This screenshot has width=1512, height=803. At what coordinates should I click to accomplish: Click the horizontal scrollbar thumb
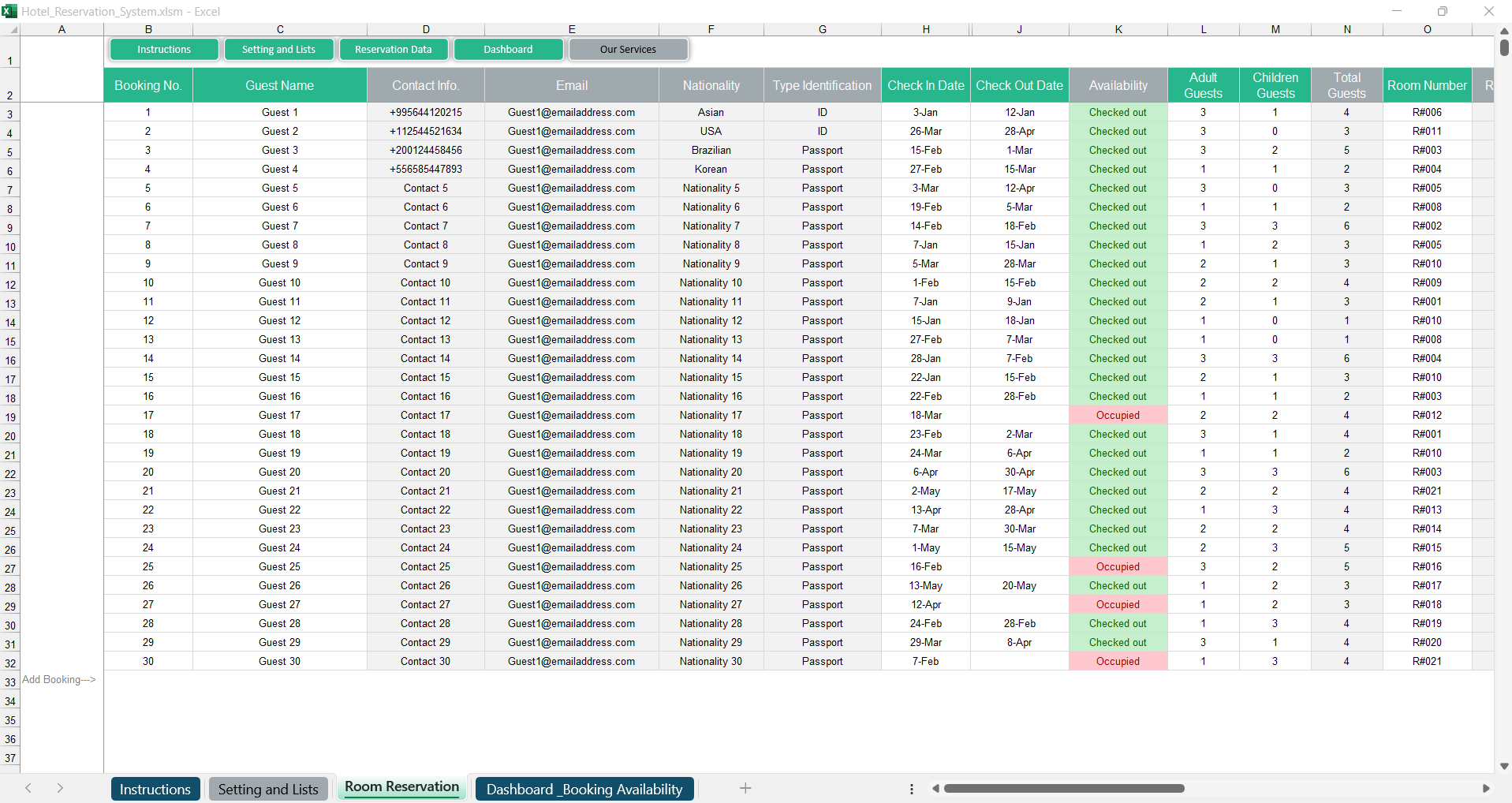[1063, 788]
